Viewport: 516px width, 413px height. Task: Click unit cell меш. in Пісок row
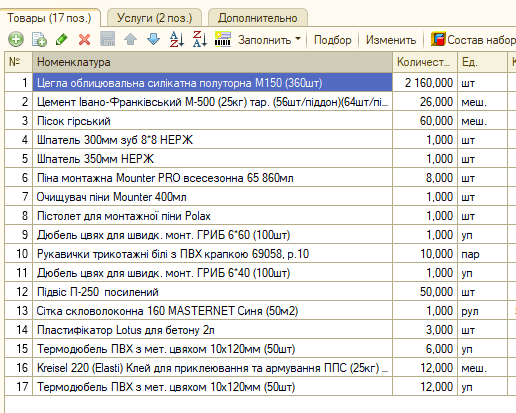pyautogui.click(x=482, y=121)
